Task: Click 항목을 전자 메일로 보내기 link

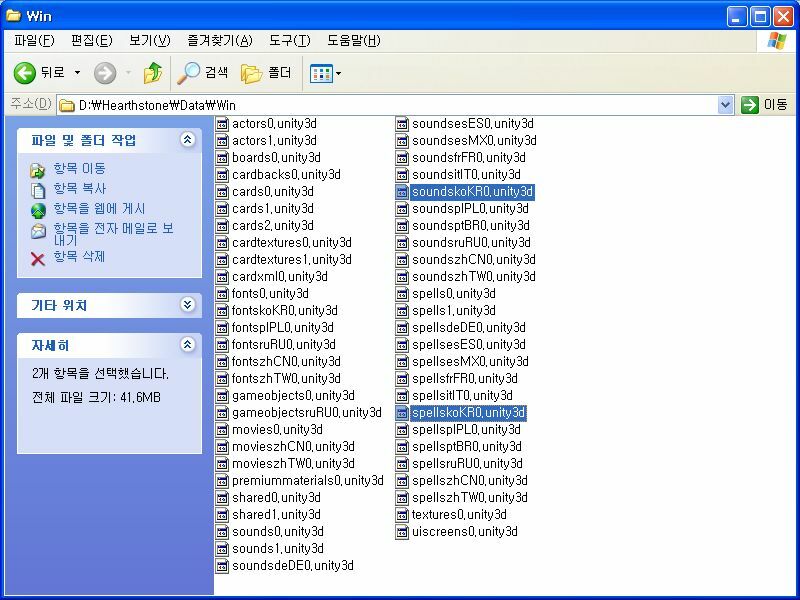Action: coord(113,234)
